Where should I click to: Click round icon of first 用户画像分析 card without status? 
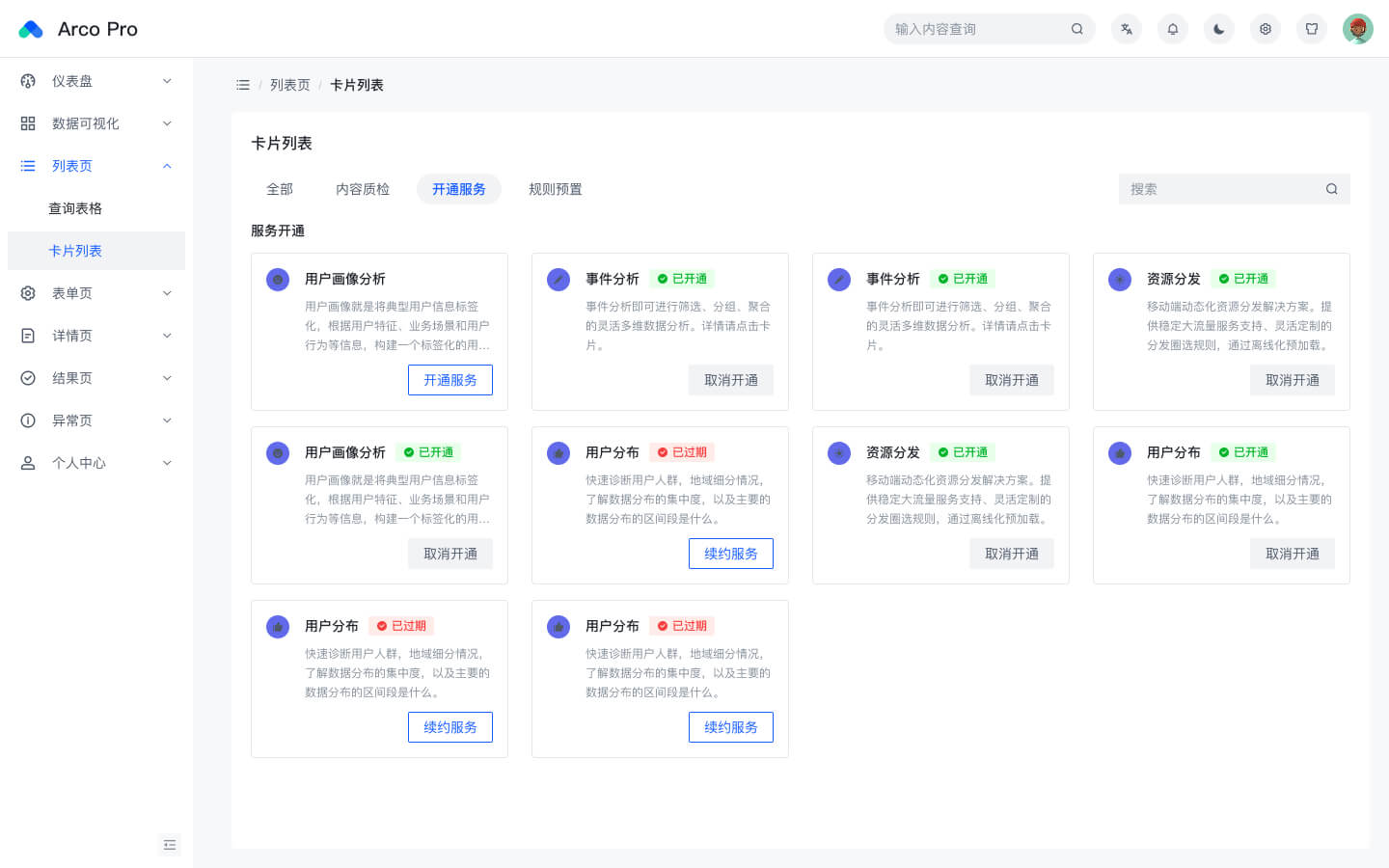(278, 280)
